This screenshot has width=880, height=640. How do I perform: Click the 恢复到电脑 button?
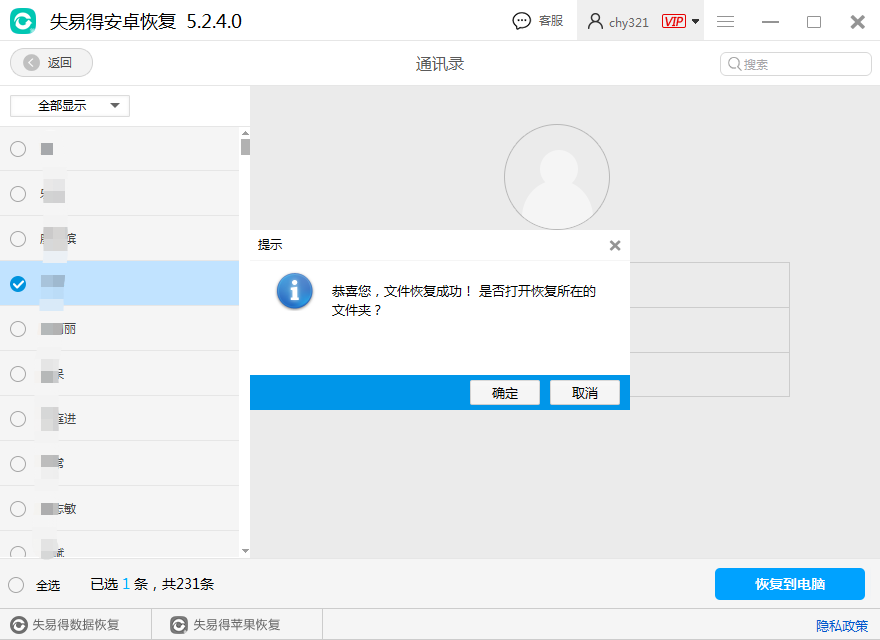790,584
